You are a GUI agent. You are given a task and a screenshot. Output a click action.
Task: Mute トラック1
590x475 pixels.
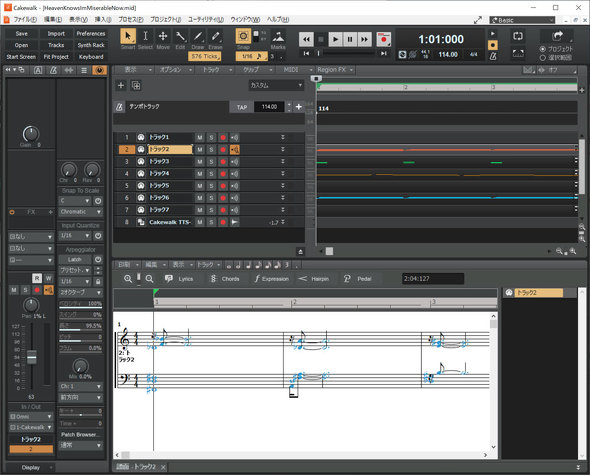coord(200,138)
